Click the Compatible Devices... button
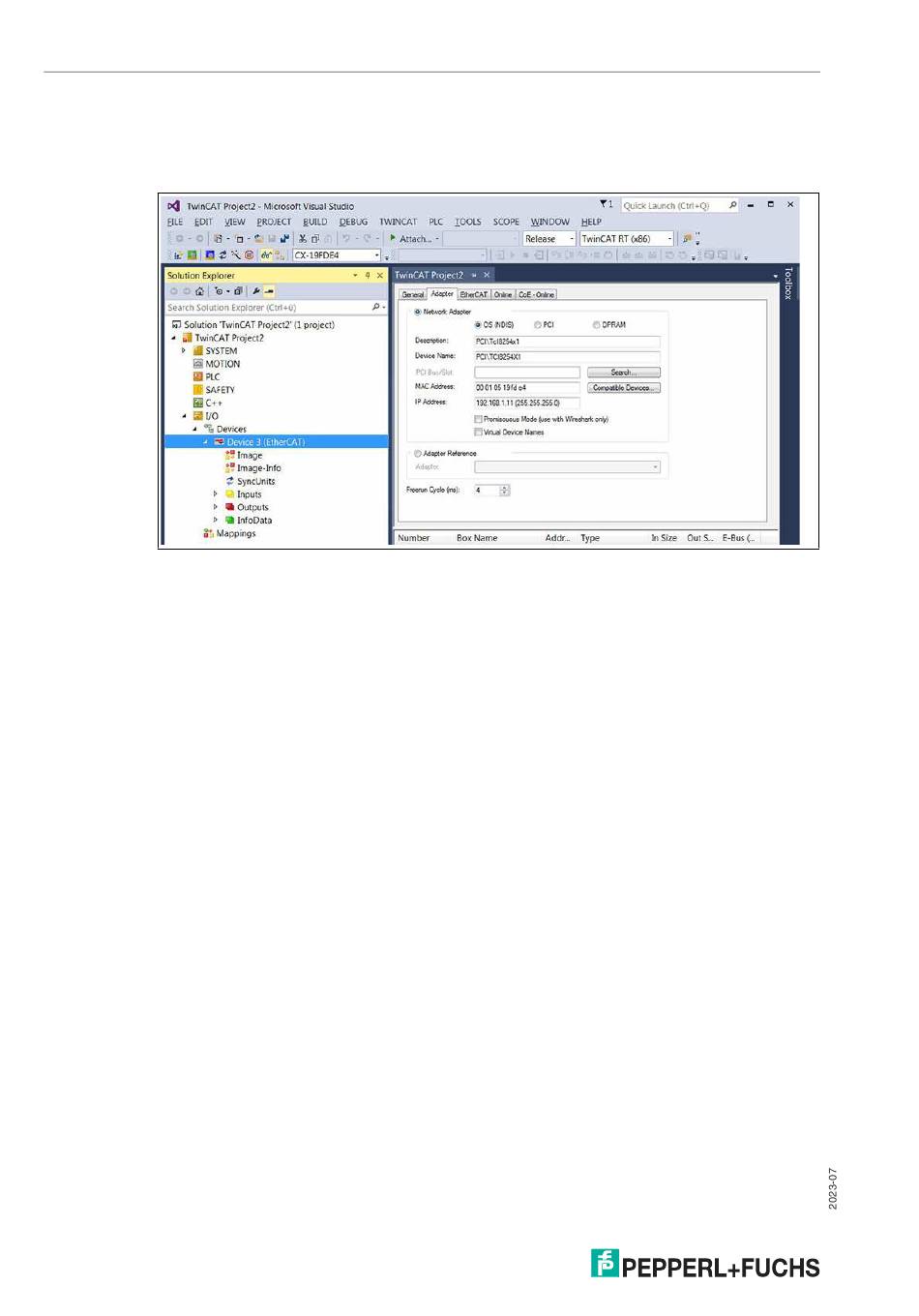 (x=624, y=388)
